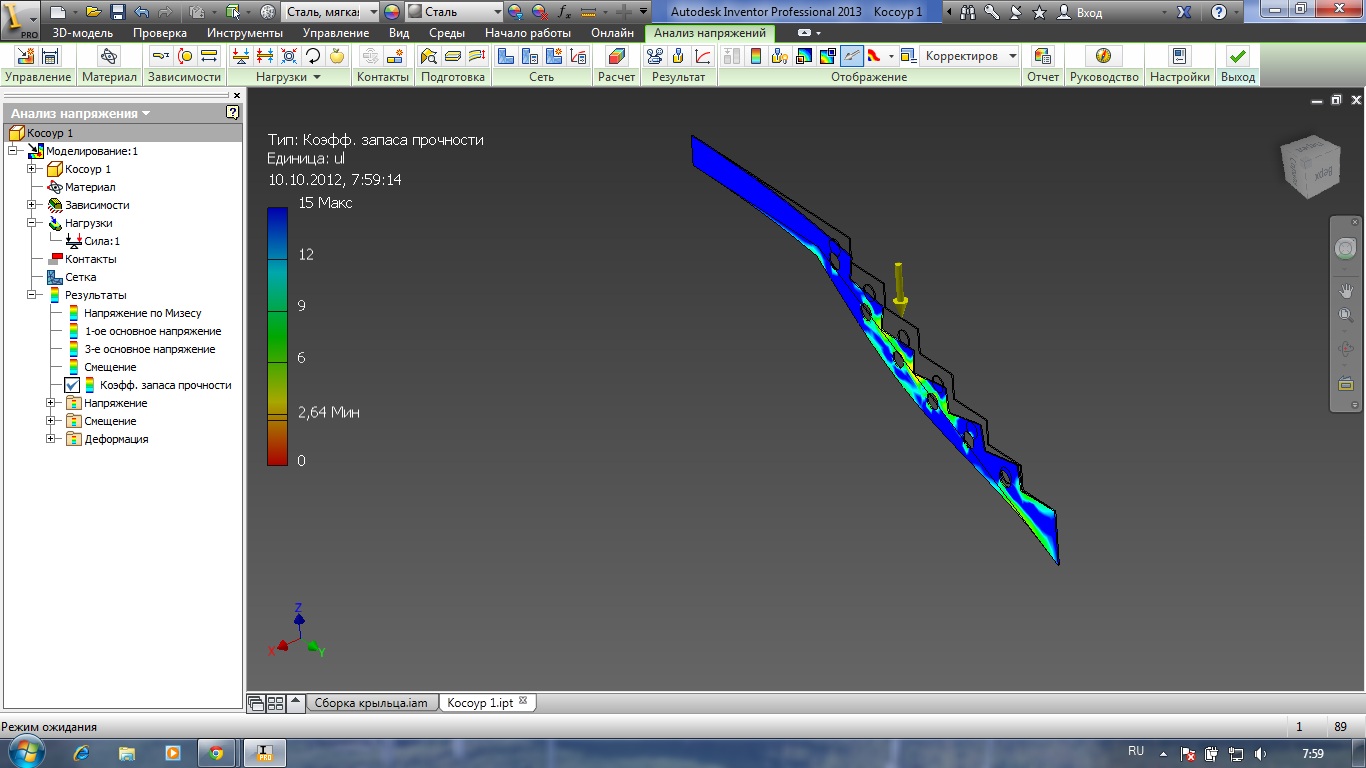This screenshot has width=1366, height=768.
Task: Expand the Деформация results folder
Action: pos(51,439)
